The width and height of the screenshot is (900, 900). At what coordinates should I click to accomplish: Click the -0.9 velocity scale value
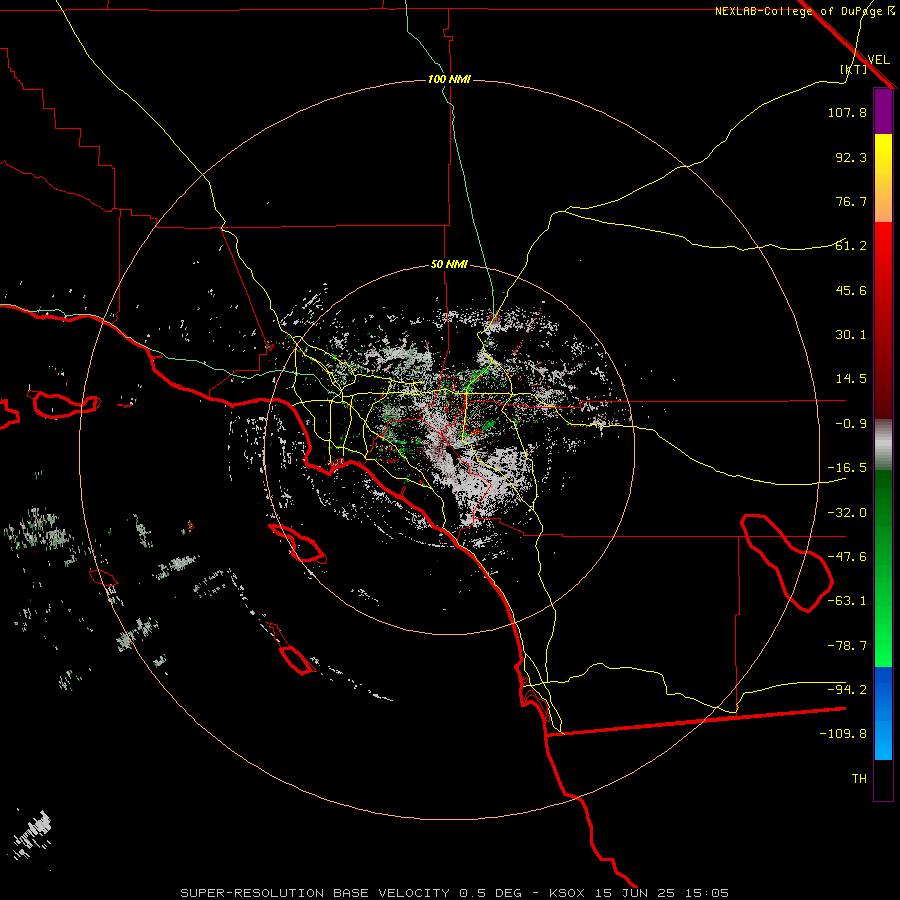coord(851,424)
